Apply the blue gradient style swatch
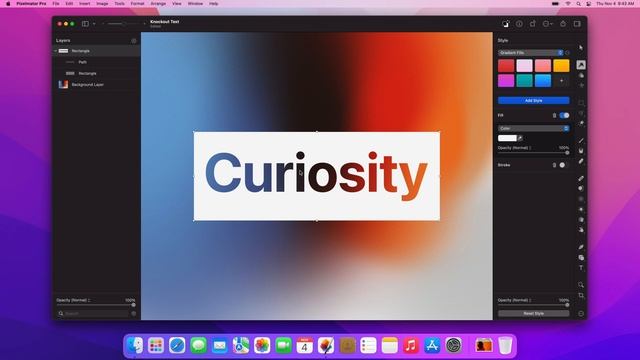This screenshot has height=360, width=640. click(x=543, y=81)
